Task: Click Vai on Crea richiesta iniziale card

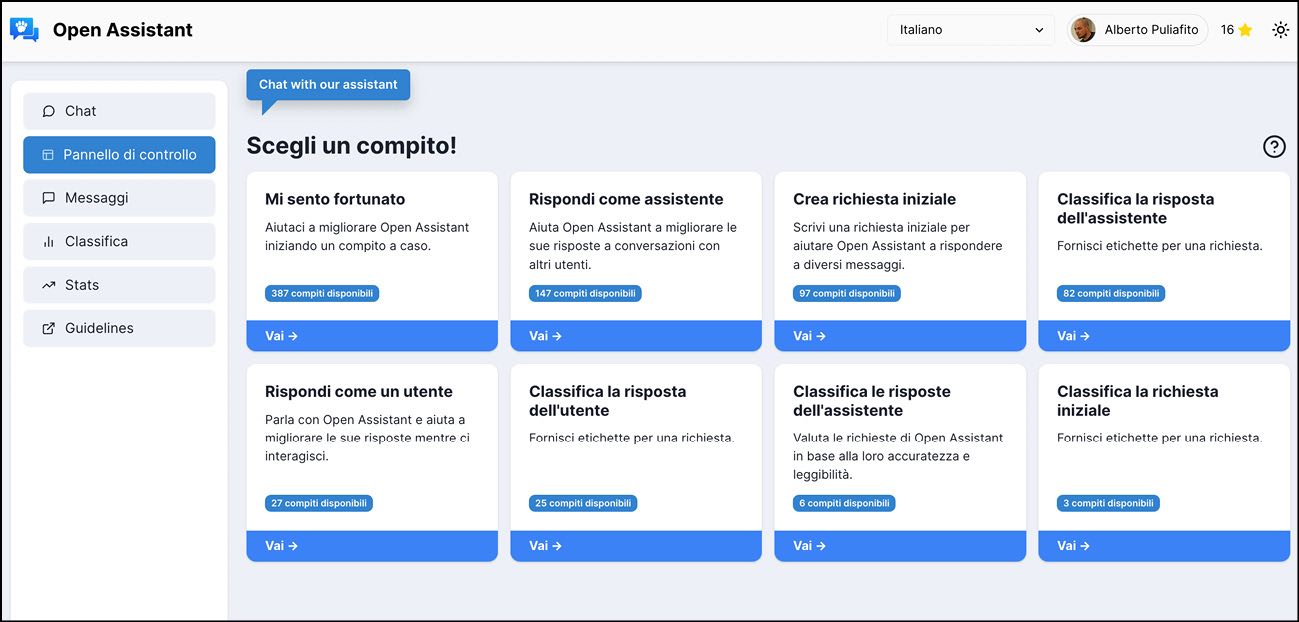Action: pyautogui.click(x=900, y=336)
